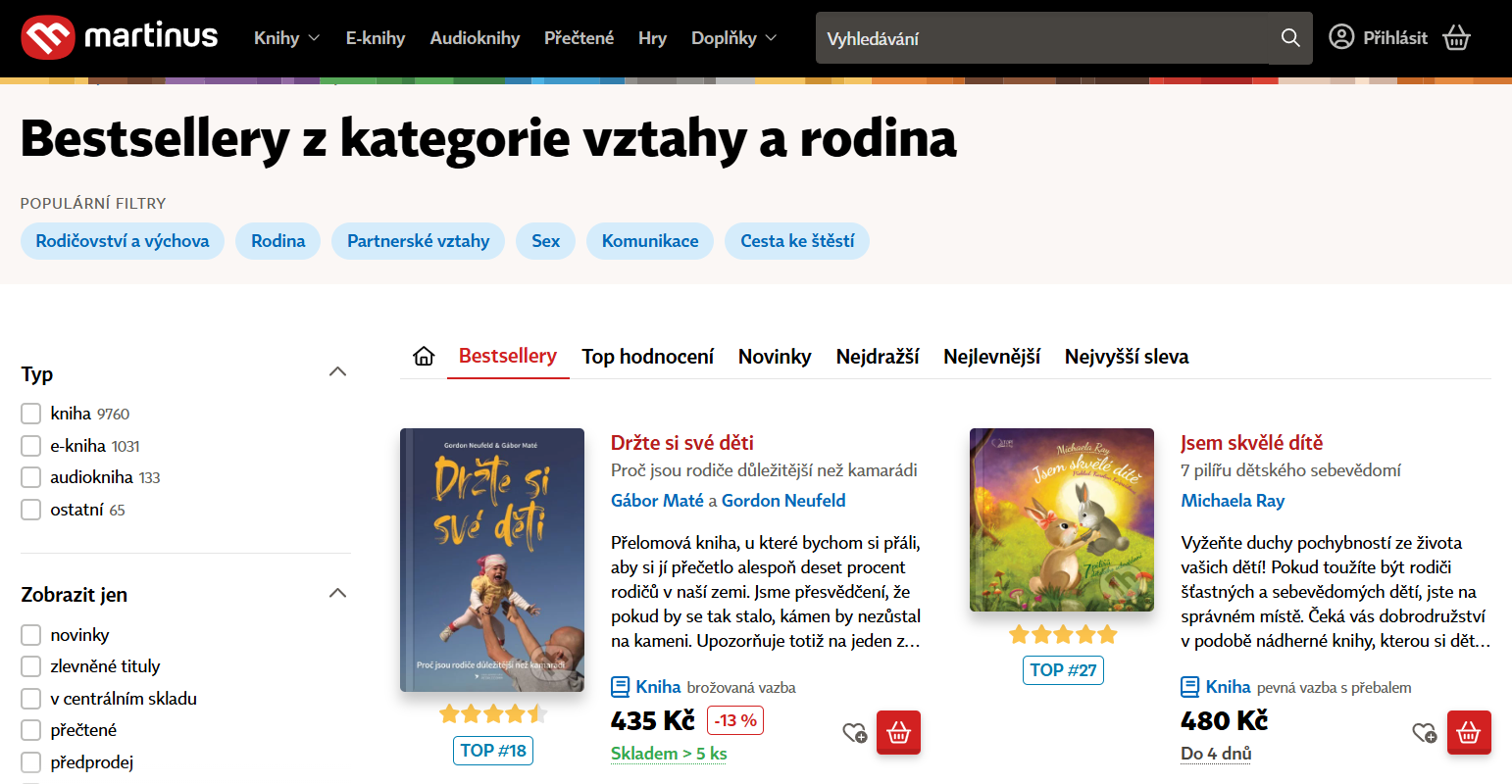This screenshot has height=784, width=1512.
Task: Click the user account icon
Action: tap(1341, 37)
